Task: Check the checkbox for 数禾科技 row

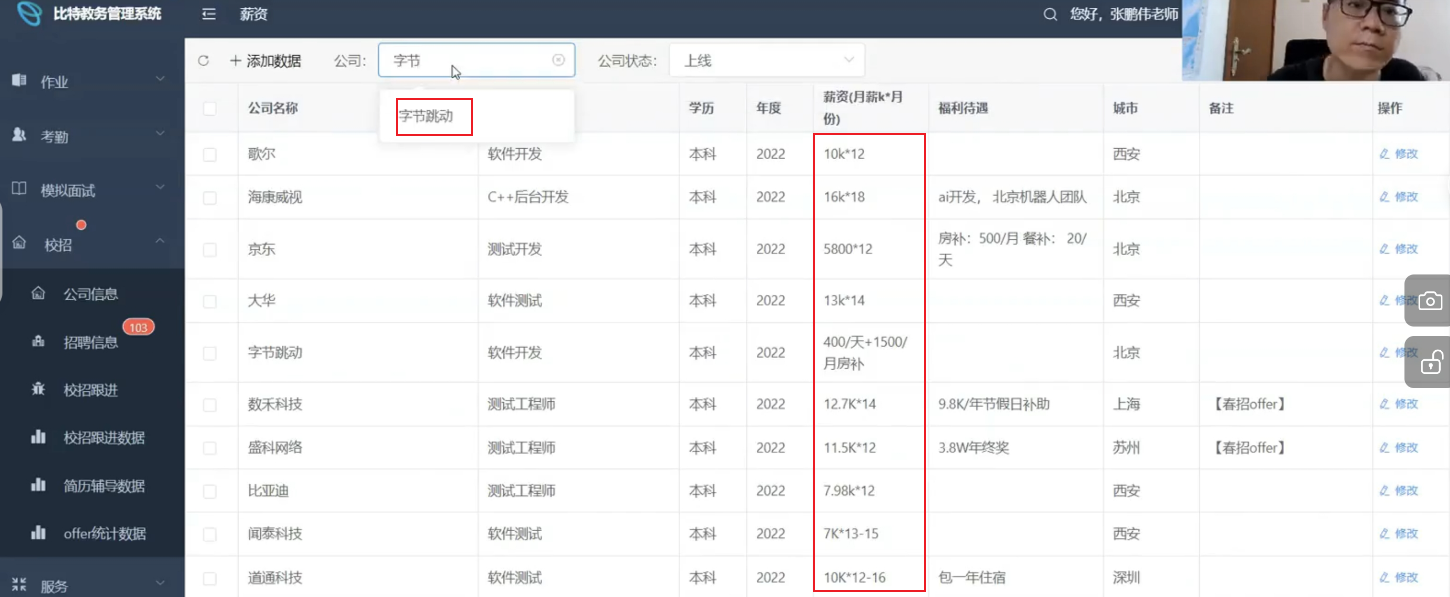Action: tap(210, 405)
